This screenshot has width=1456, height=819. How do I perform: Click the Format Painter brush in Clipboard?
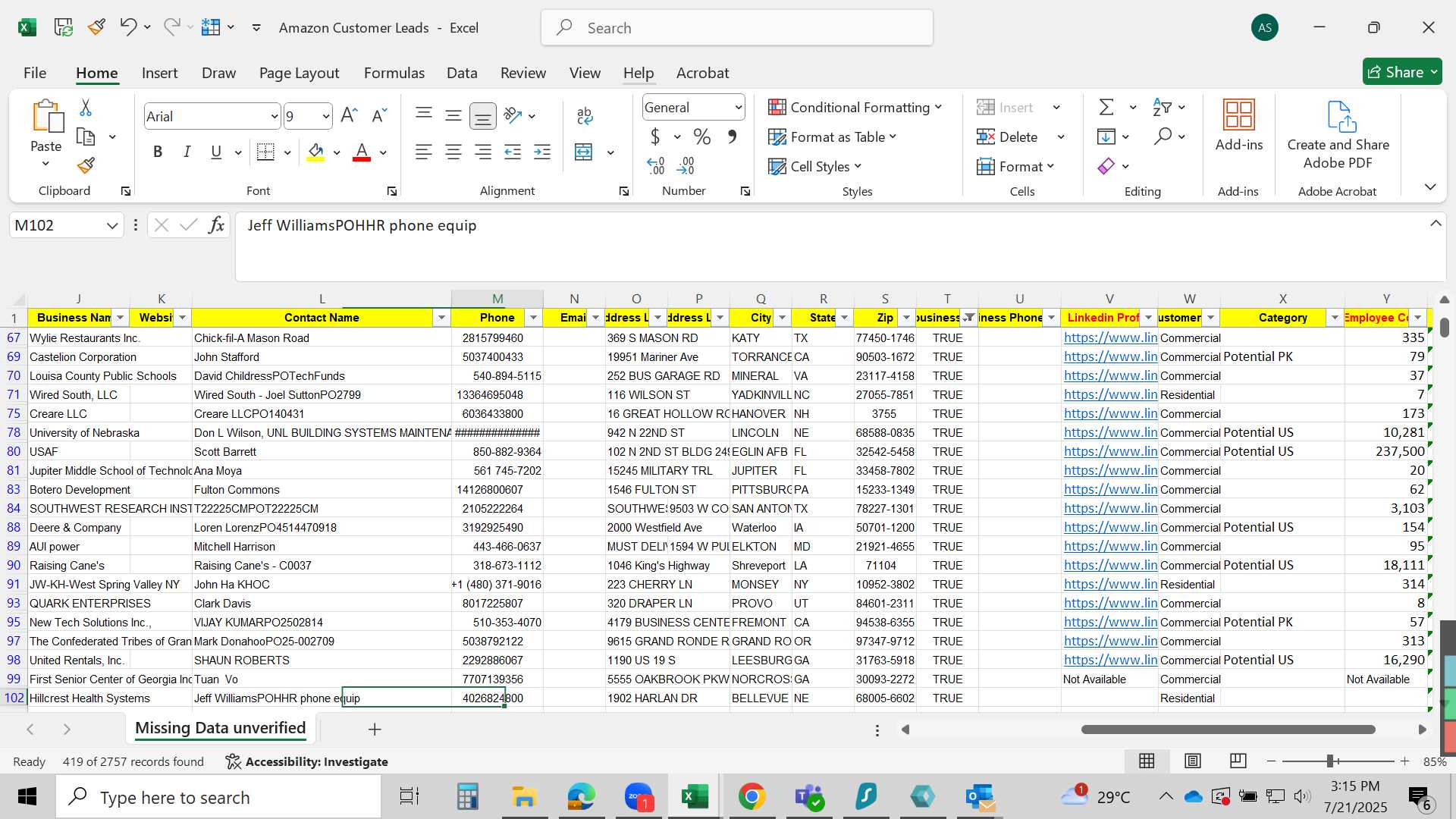(86, 165)
